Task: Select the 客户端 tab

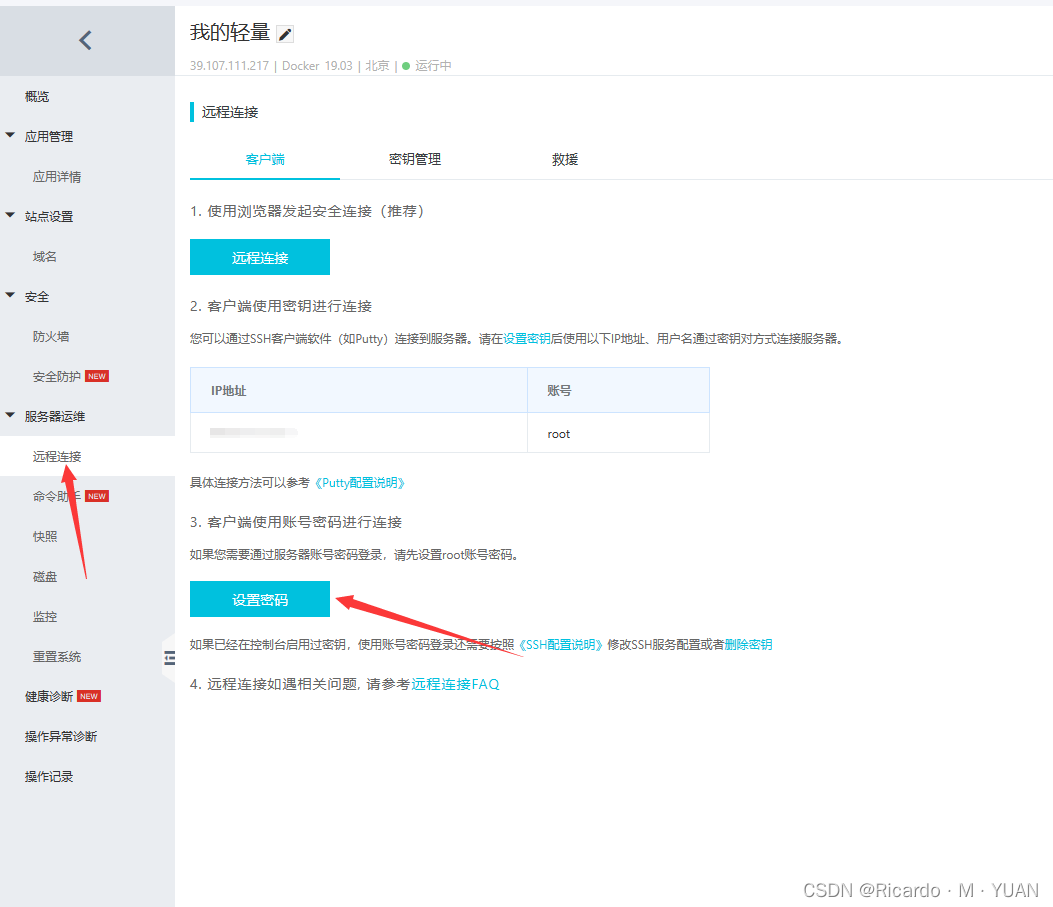Action: [x=265, y=158]
